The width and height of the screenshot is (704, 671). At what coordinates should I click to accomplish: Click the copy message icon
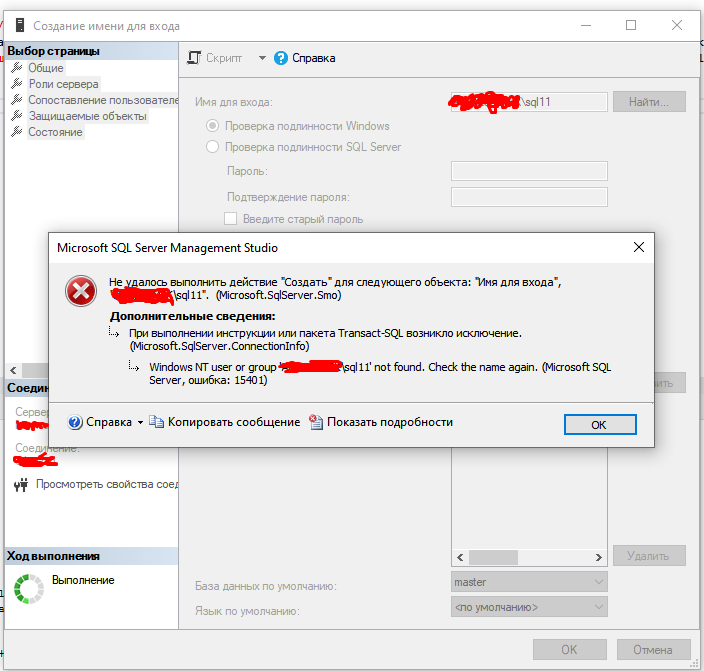156,422
